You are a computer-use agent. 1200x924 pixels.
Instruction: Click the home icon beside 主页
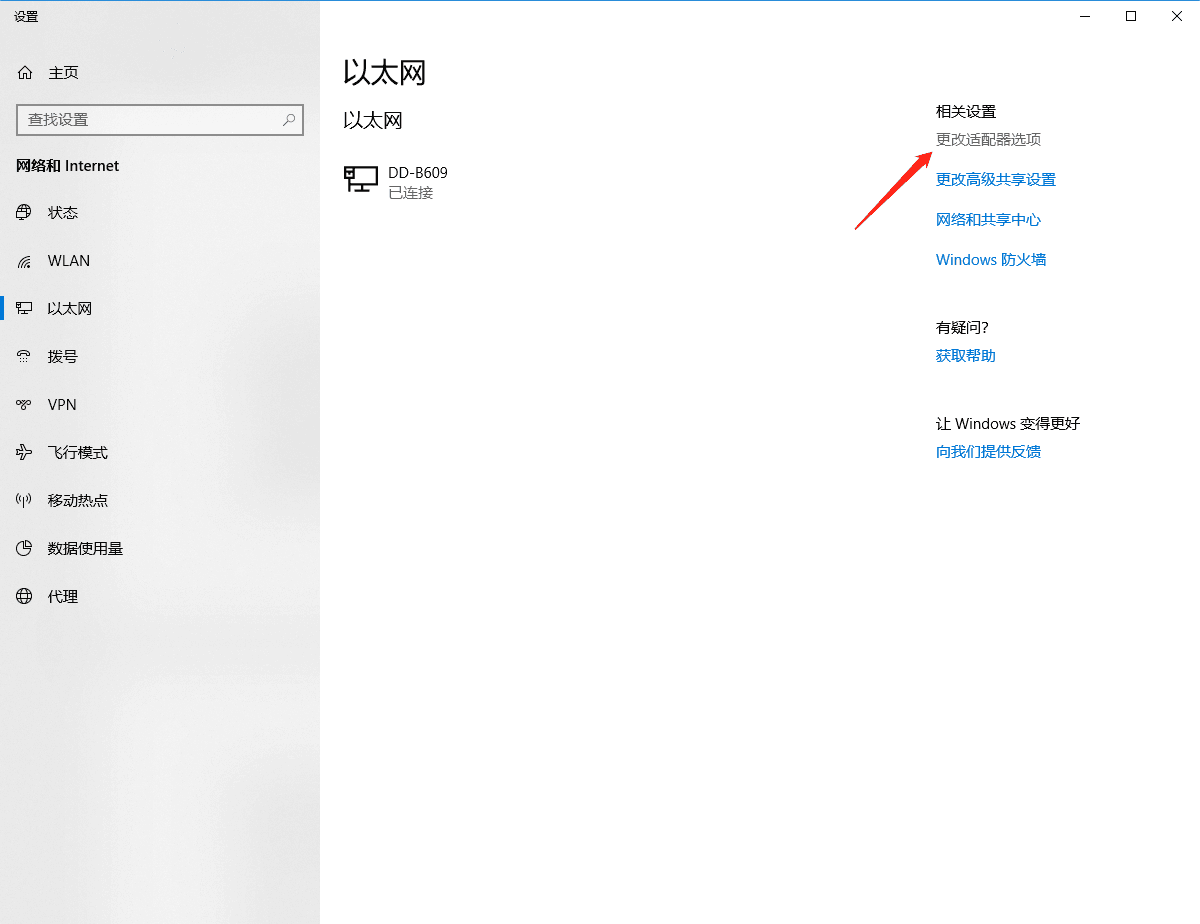click(x=25, y=73)
